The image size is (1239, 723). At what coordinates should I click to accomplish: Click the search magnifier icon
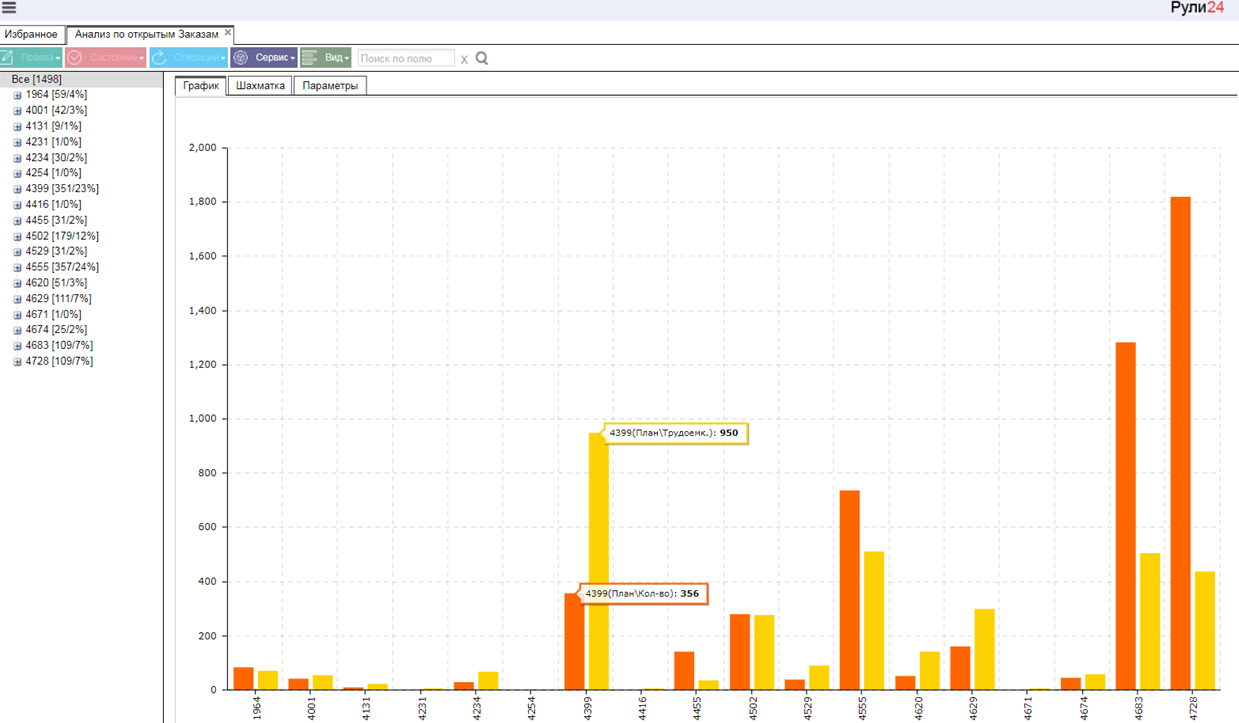[x=482, y=58]
